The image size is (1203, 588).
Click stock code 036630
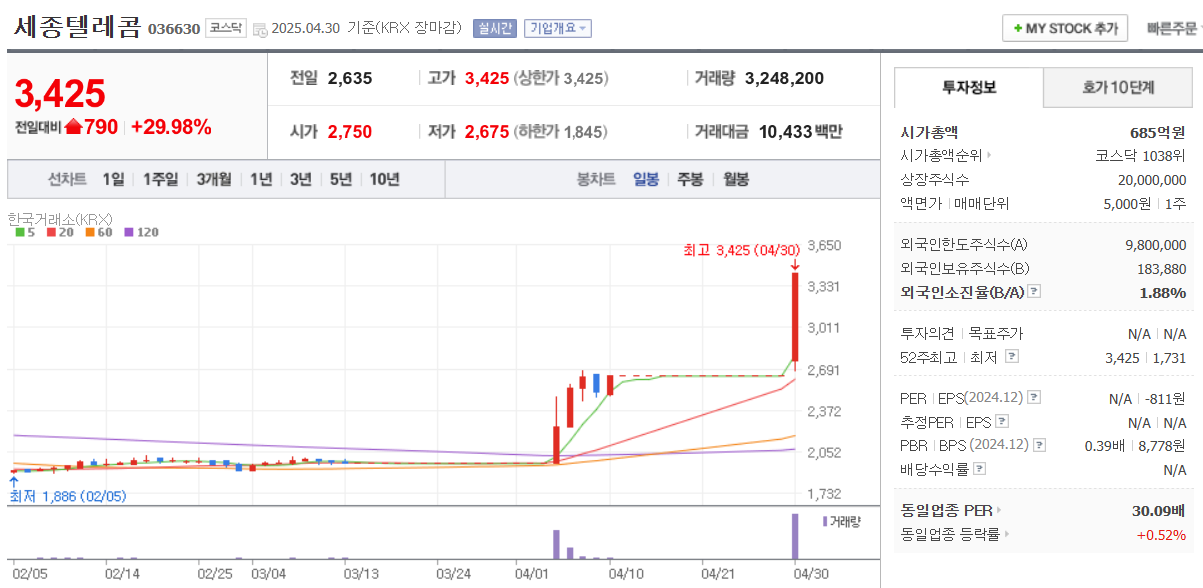(x=174, y=29)
